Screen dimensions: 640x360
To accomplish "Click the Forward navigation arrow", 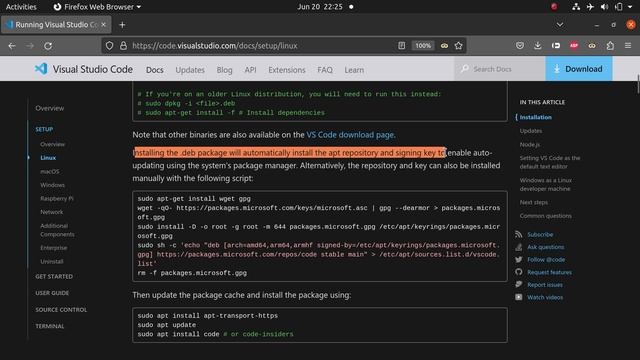I will [x=30, y=46].
